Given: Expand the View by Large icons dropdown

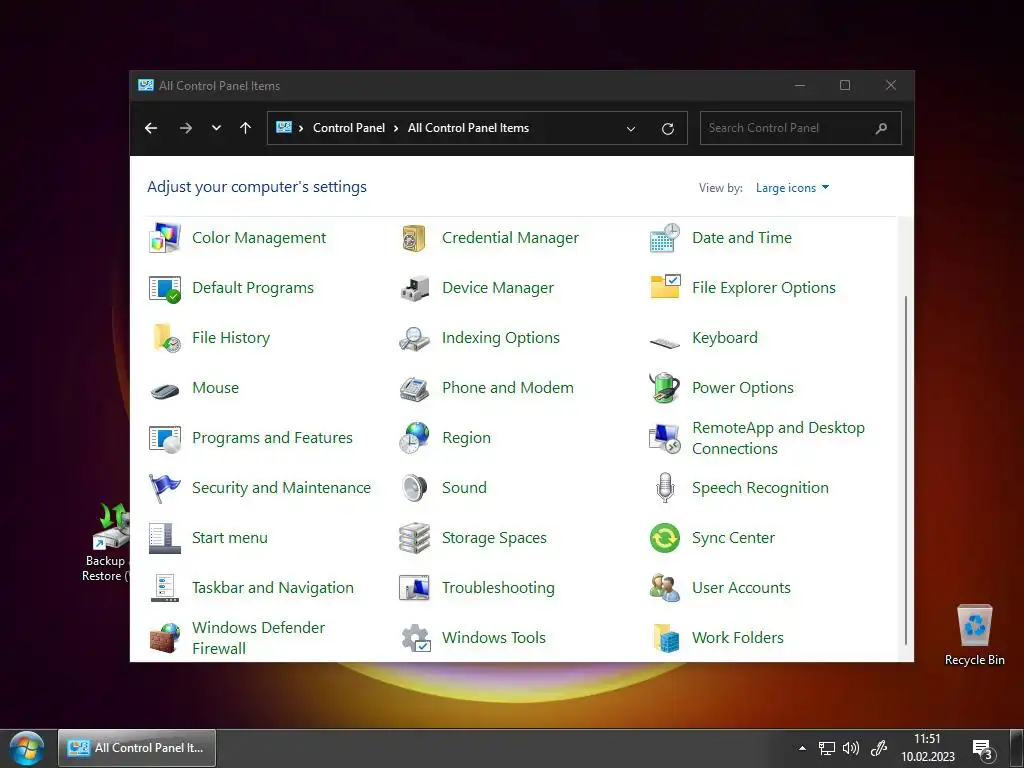Looking at the screenshot, I should coord(792,188).
